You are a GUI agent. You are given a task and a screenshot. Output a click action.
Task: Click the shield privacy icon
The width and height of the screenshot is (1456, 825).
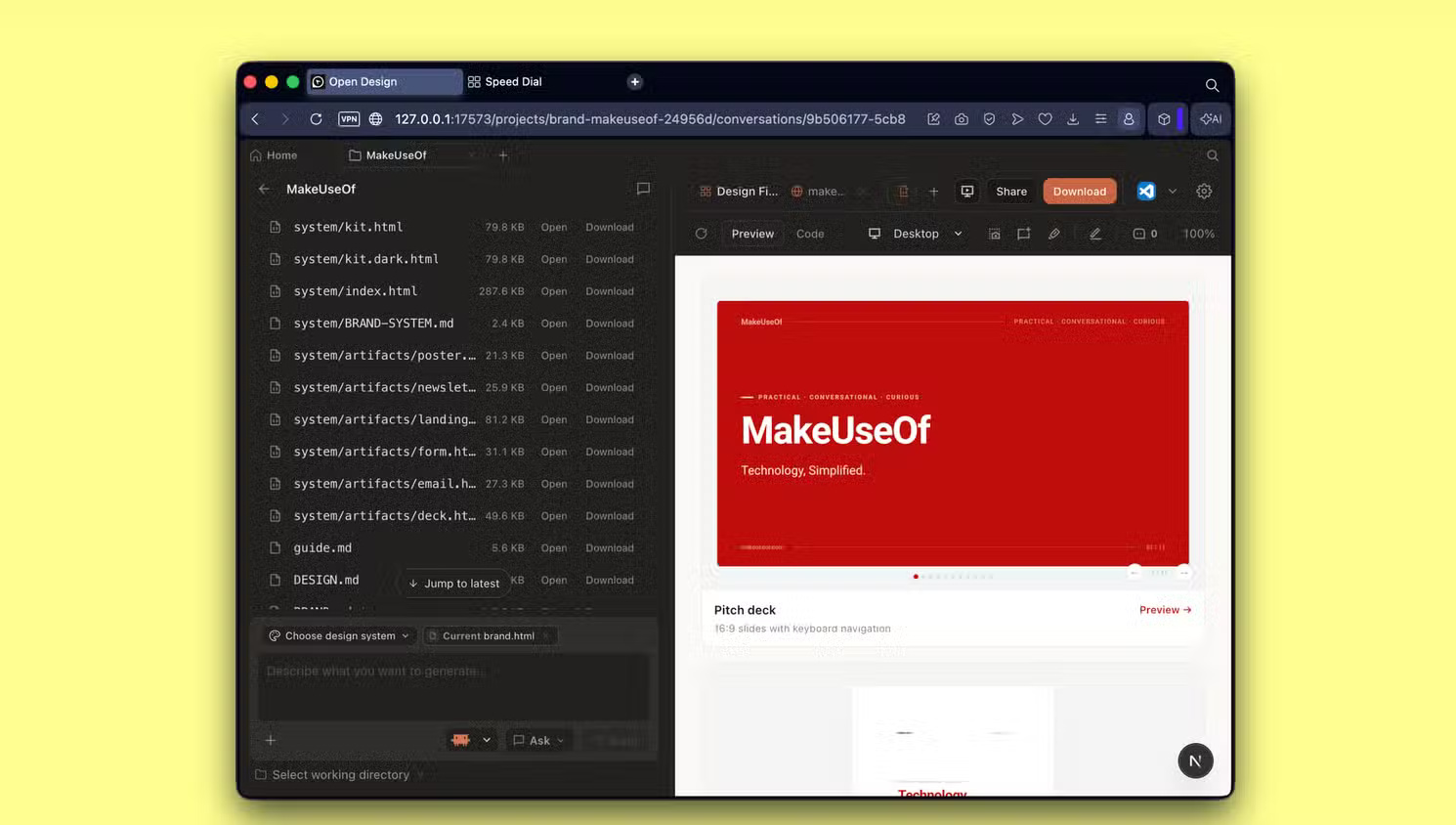[989, 119]
